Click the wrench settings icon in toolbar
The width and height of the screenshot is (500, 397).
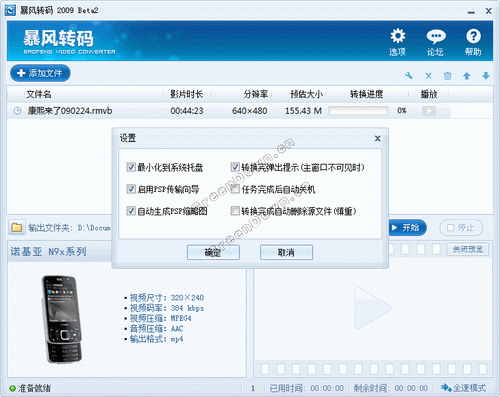[409, 76]
